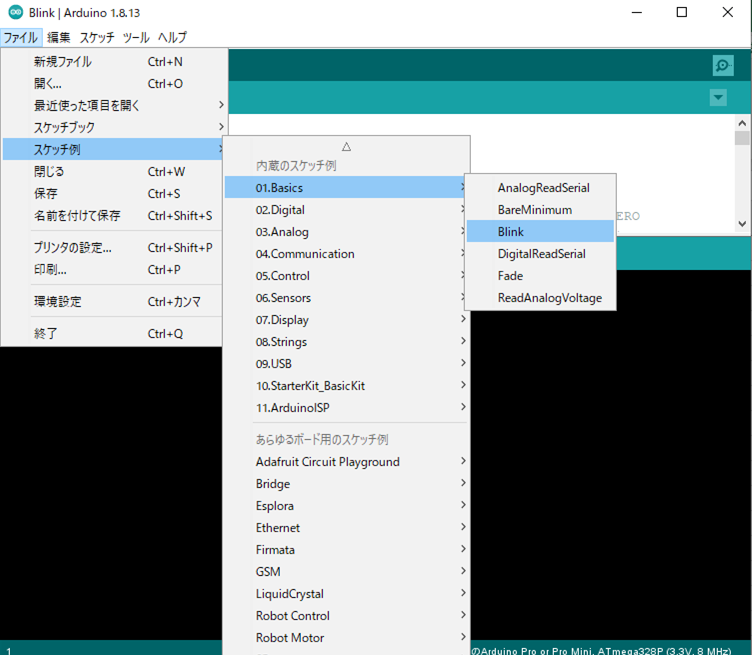Expand 05.Control examples
Screen dimensions: 752x655
click(x=346, y=276)
